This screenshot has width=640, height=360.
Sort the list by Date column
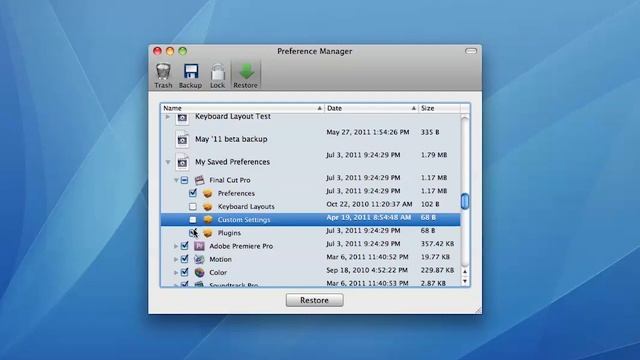[371, 108]
